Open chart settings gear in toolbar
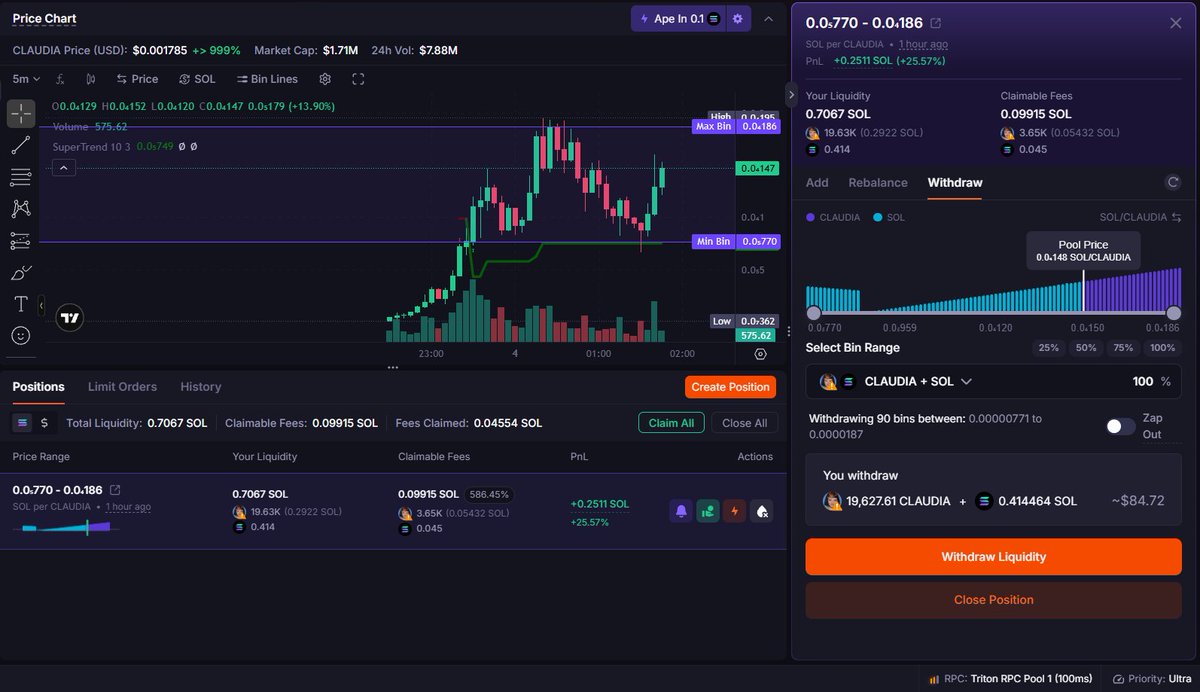This screenshot has height=692, width=1200. point(325,79)
